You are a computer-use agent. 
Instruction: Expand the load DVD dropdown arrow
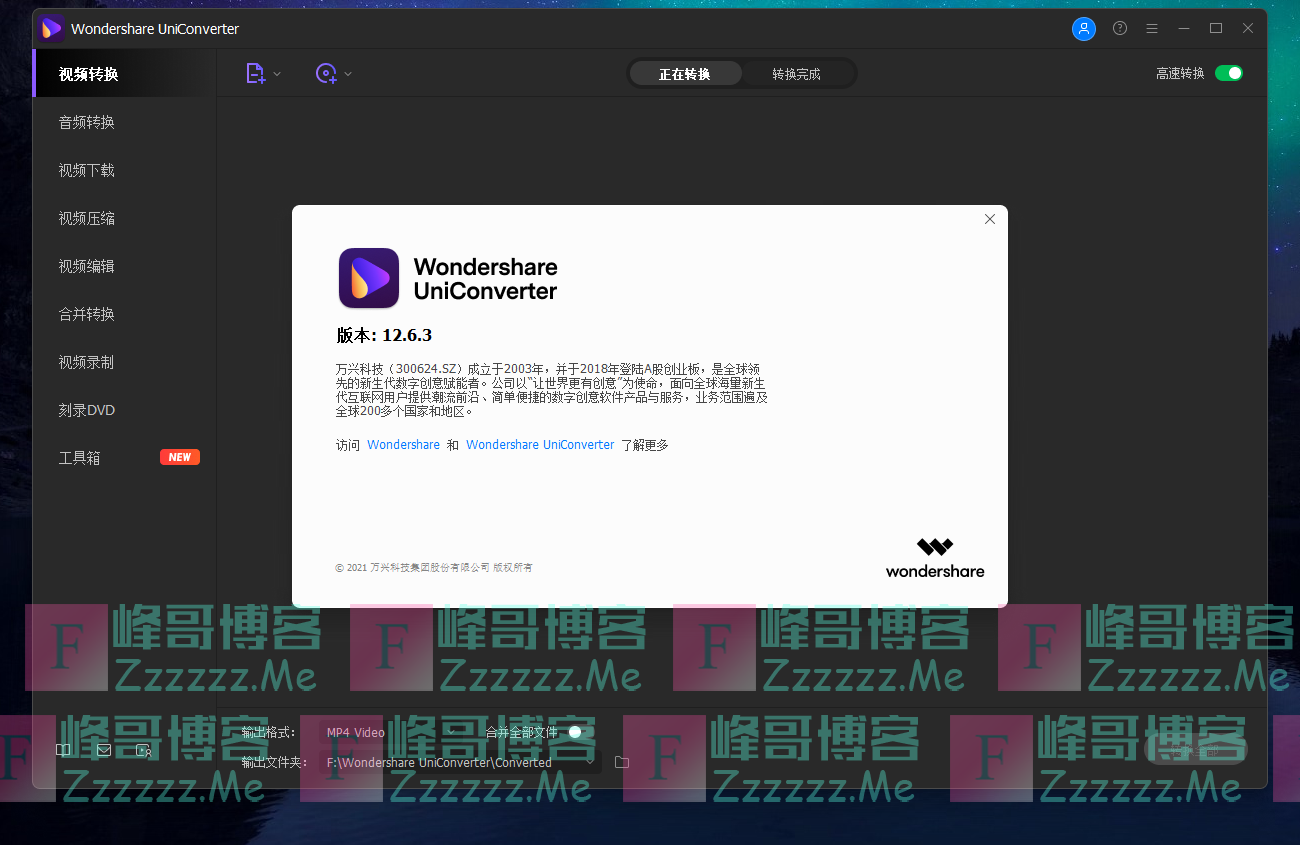pos(348,74)
